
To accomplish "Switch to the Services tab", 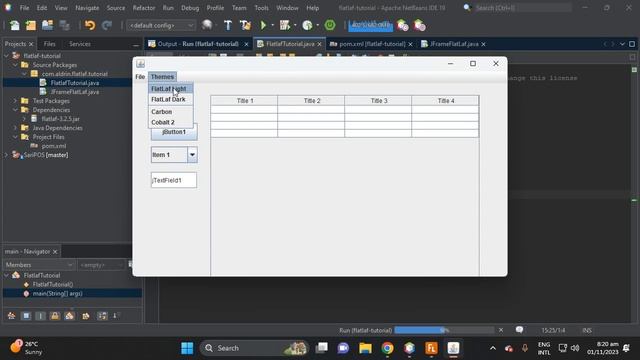I will pos(80,44).
